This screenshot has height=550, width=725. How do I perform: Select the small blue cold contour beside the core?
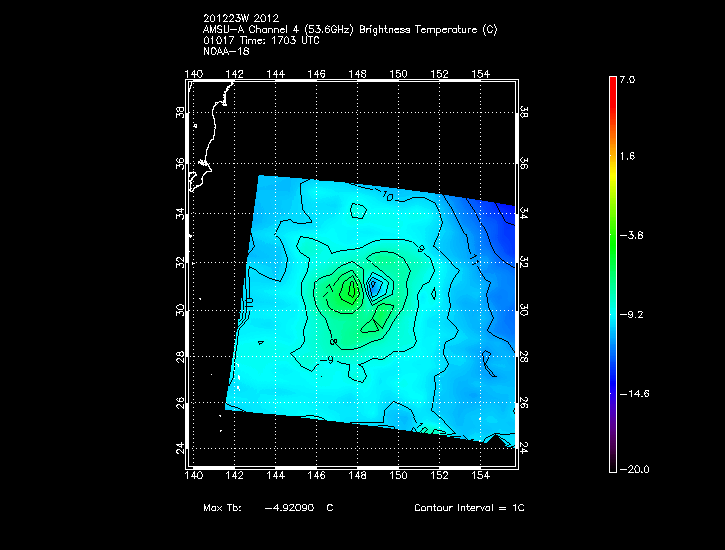click(376, 287)
